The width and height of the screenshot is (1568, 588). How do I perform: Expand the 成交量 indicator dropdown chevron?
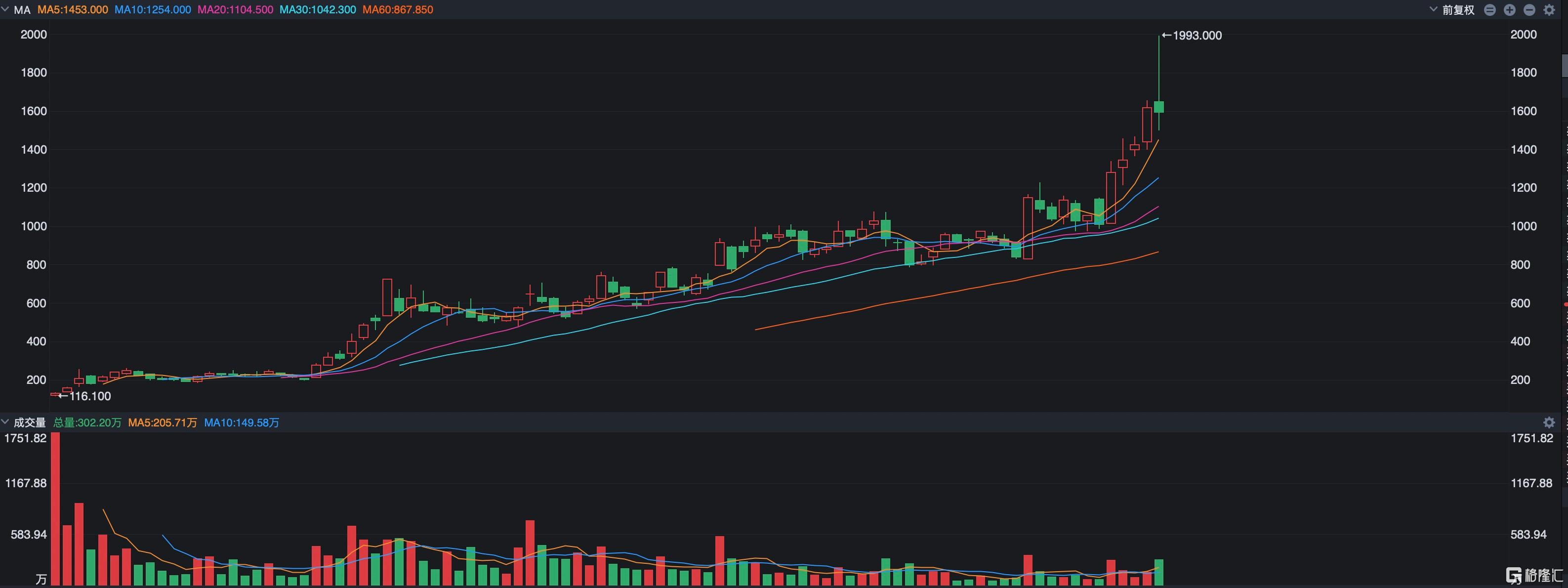(x=5, y=421)
